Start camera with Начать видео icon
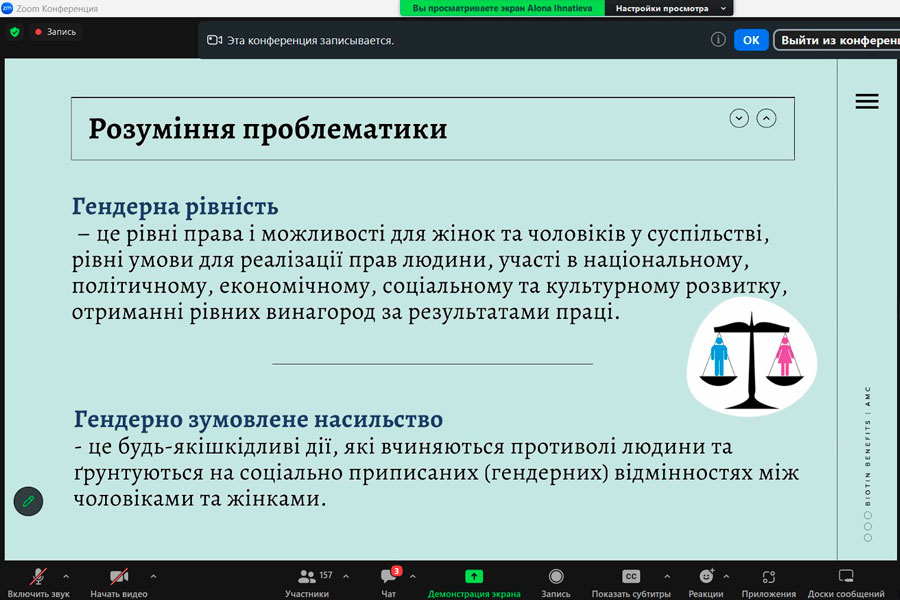 (x=119, y=576)
